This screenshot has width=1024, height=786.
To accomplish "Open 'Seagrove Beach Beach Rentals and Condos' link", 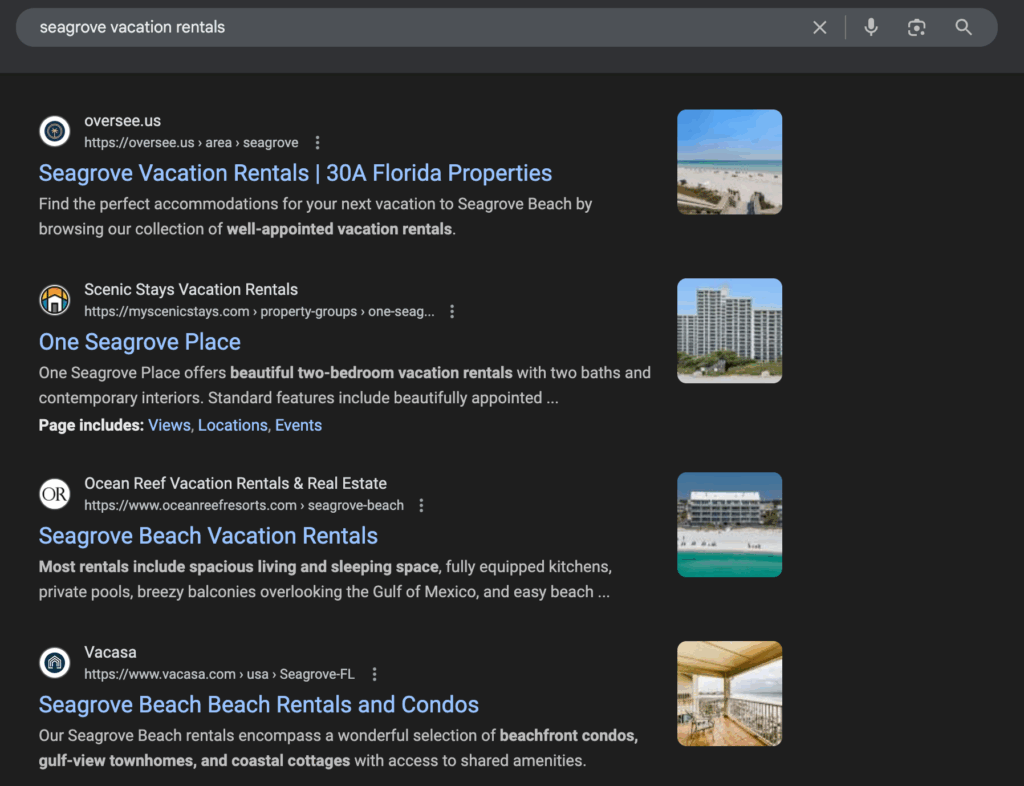I will tap(259, 704).
